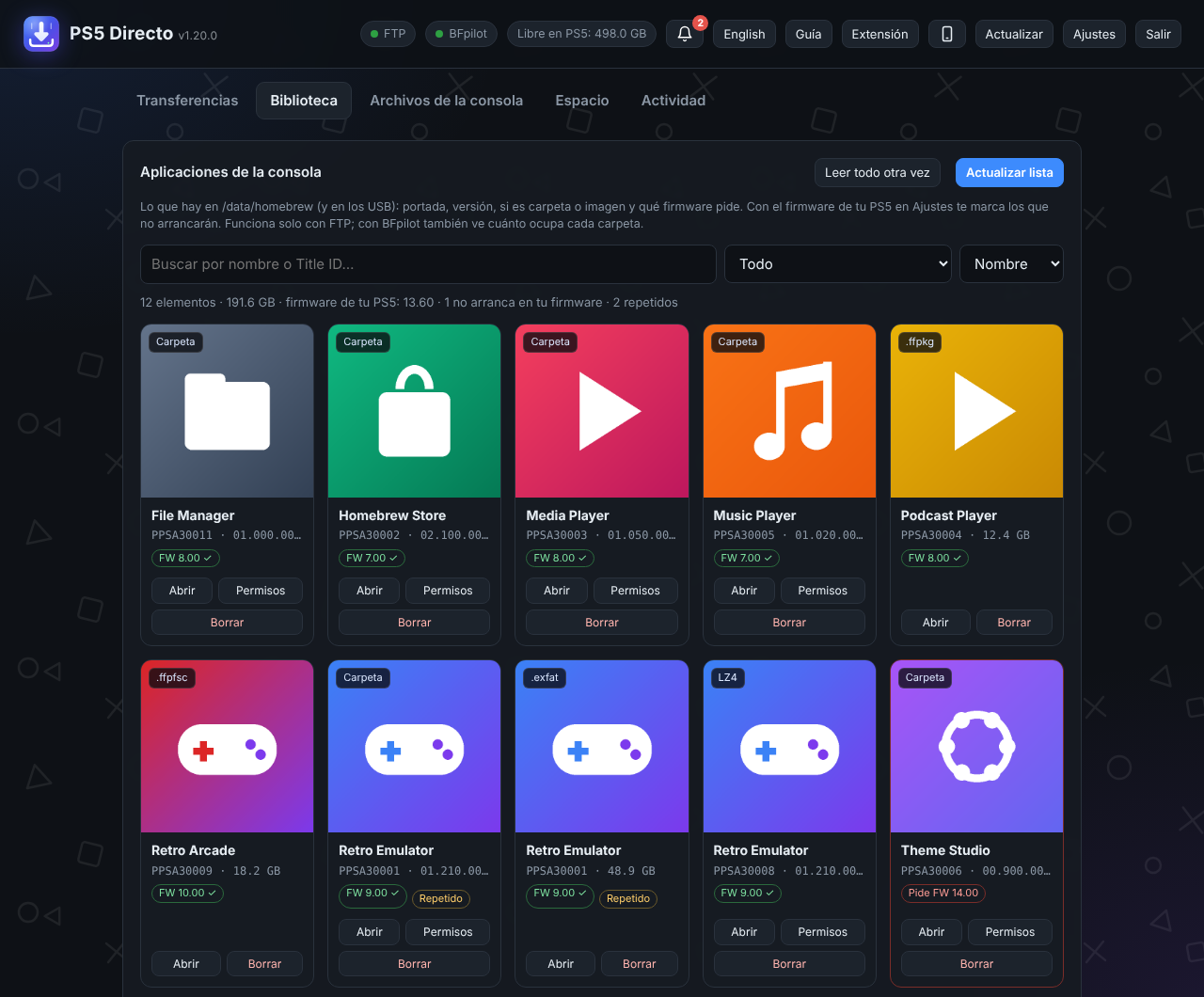Open the Nombre sort dropdown
This screenshot has width=1204, height=997.
1011,264
